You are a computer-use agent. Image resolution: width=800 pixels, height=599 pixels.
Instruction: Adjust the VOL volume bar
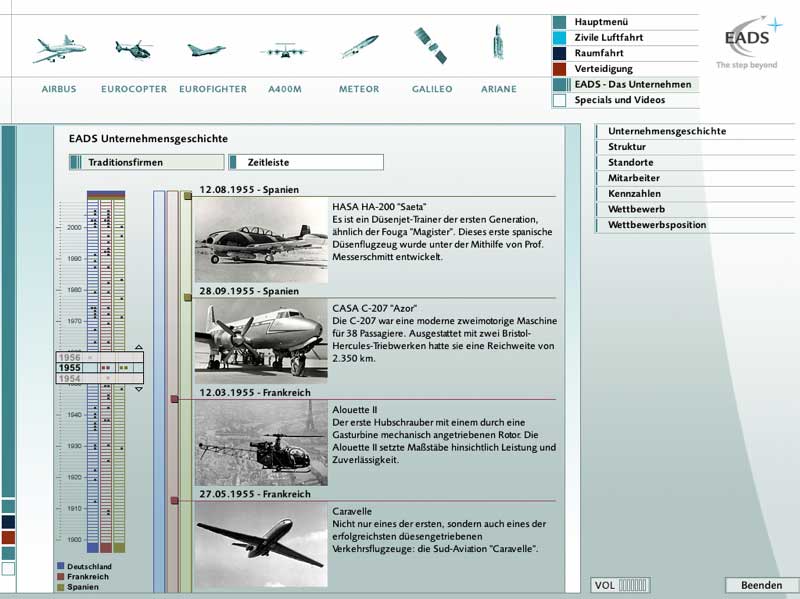pos(633,585)
